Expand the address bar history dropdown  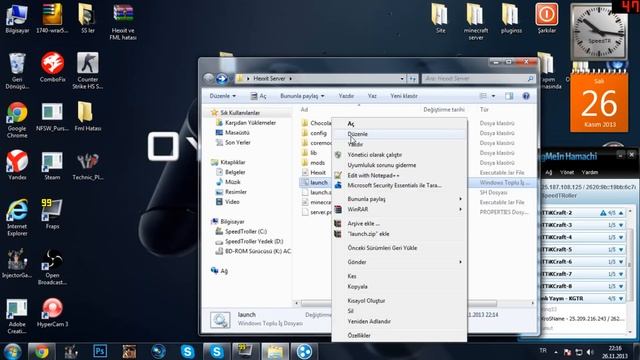point(402,78)
